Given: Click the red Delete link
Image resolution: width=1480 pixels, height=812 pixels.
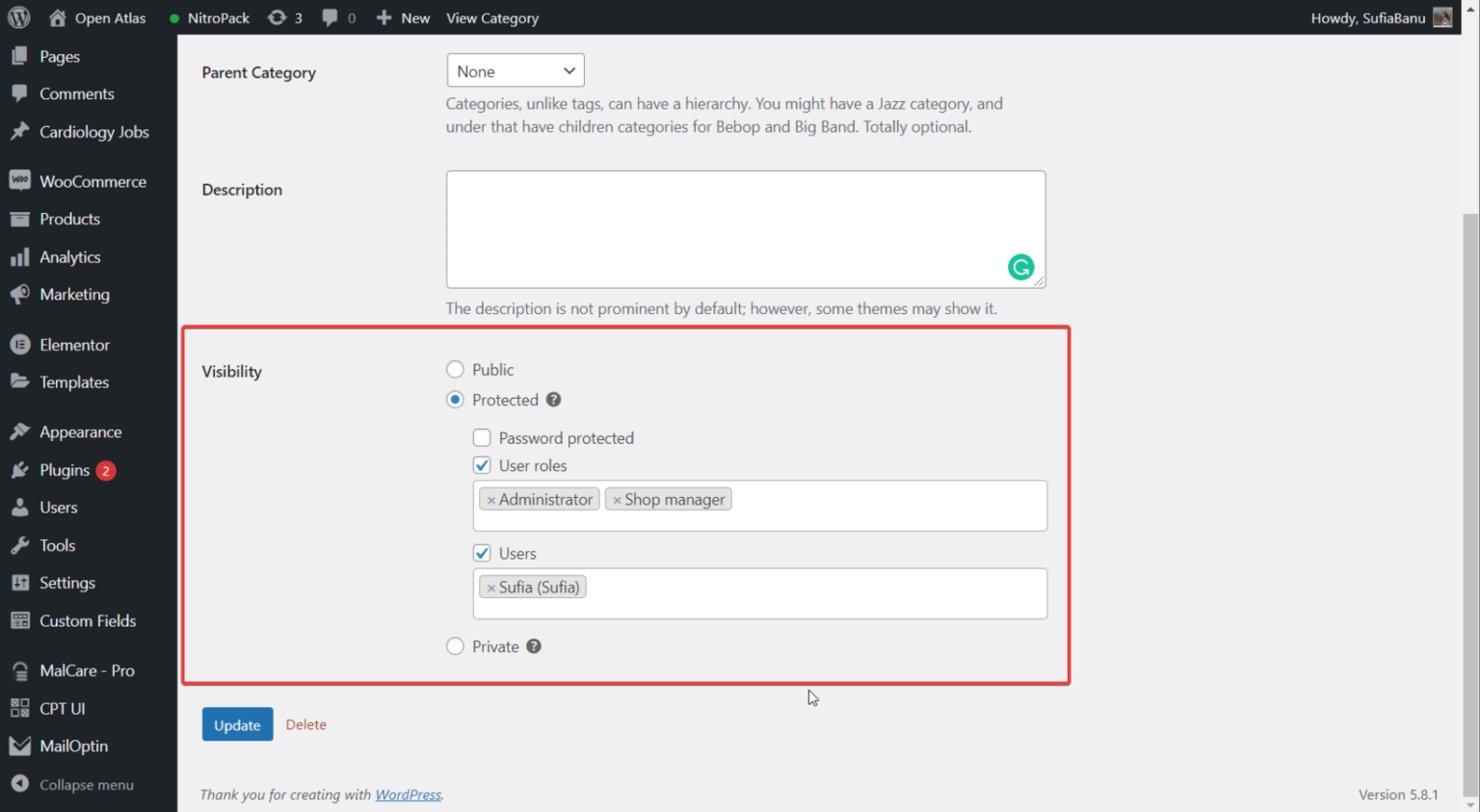Looking at the screenshot, I should [305, 724].
